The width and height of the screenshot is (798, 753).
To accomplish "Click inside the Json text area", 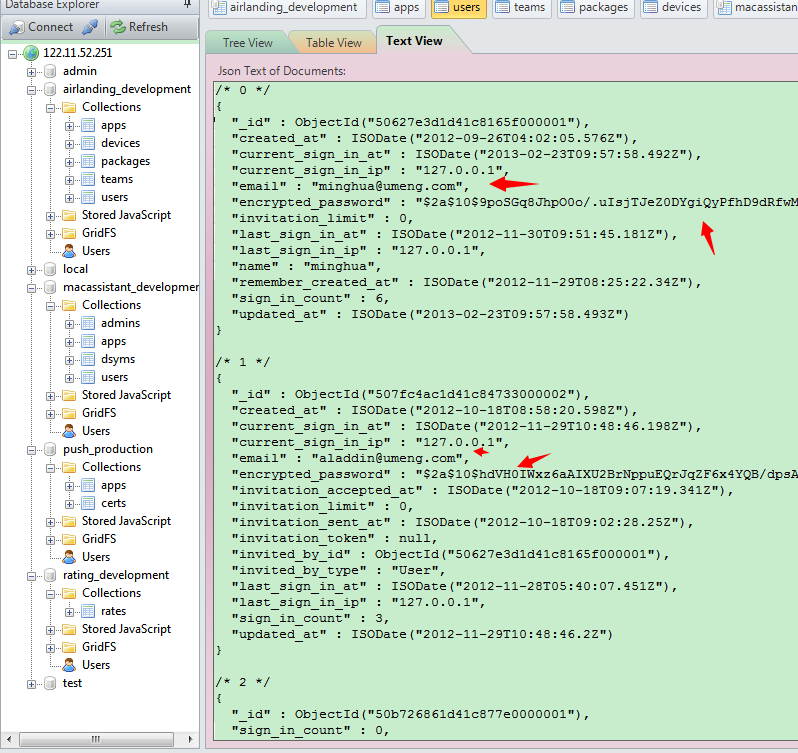I will click(505, 410).
